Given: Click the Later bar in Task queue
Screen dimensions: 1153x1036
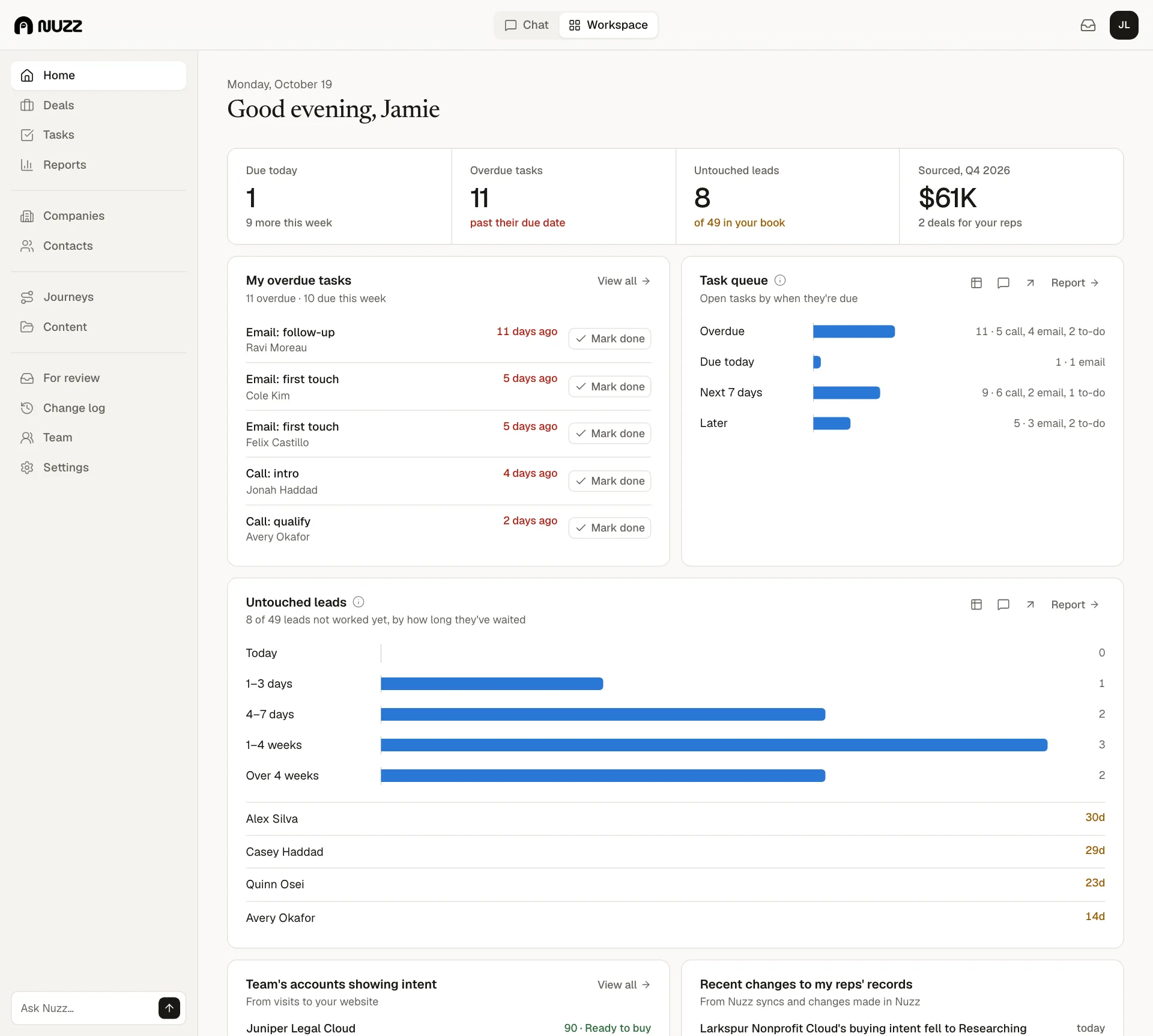Looking at the screenshot, I should coord(832,423).
